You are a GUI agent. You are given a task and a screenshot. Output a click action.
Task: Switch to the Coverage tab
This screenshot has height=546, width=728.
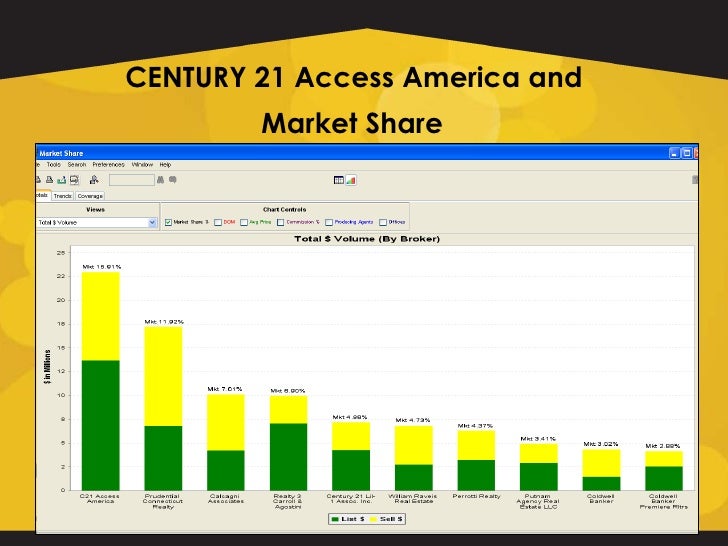tap(90, 196)
